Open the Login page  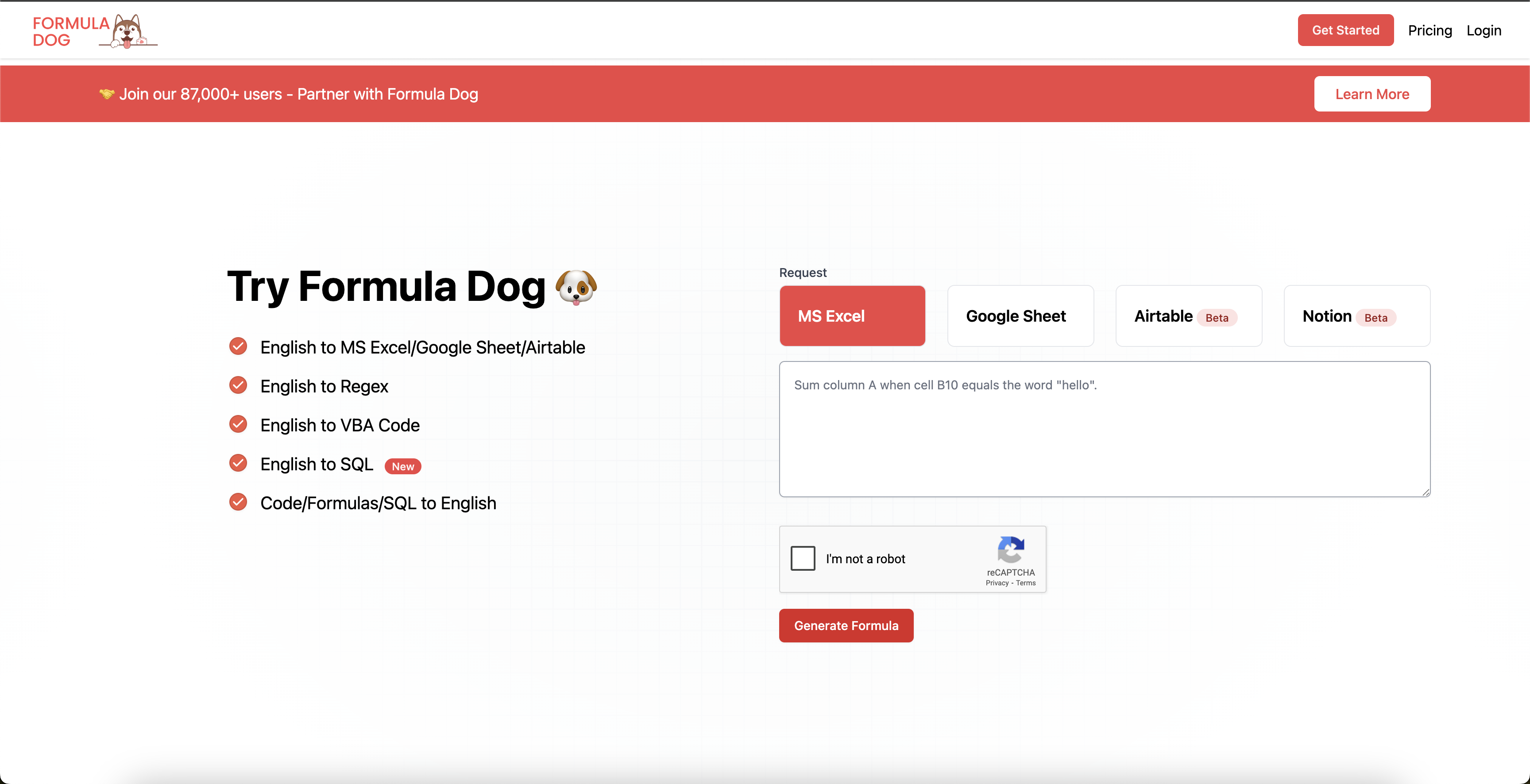[x=1484, y=30]
